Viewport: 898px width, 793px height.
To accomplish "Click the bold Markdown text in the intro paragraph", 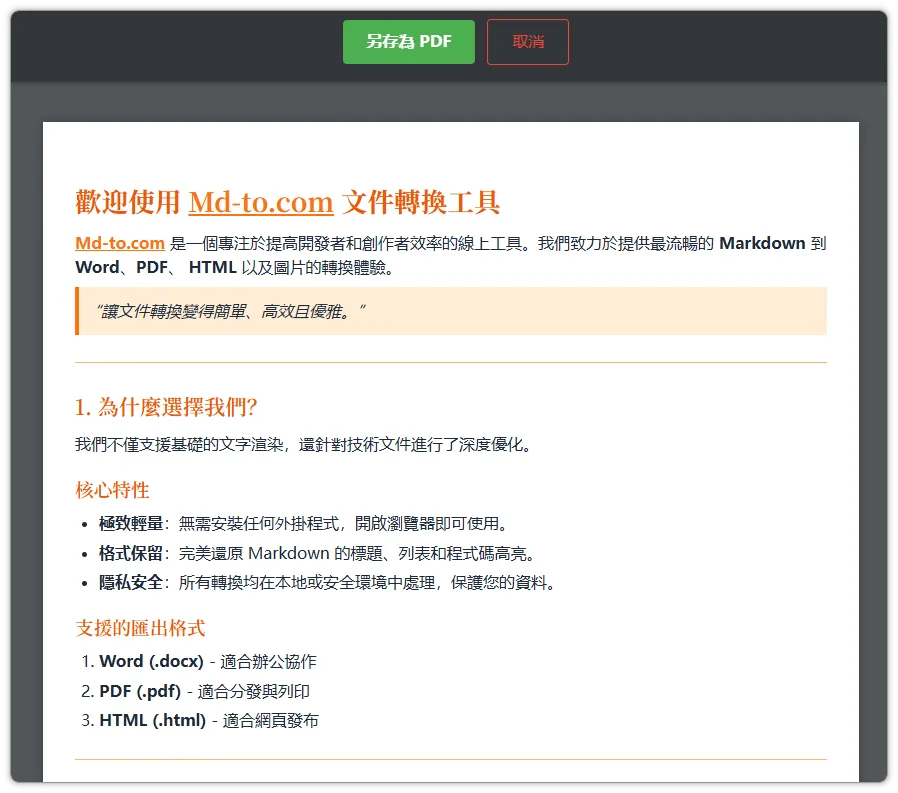I will tap(760, 243).
